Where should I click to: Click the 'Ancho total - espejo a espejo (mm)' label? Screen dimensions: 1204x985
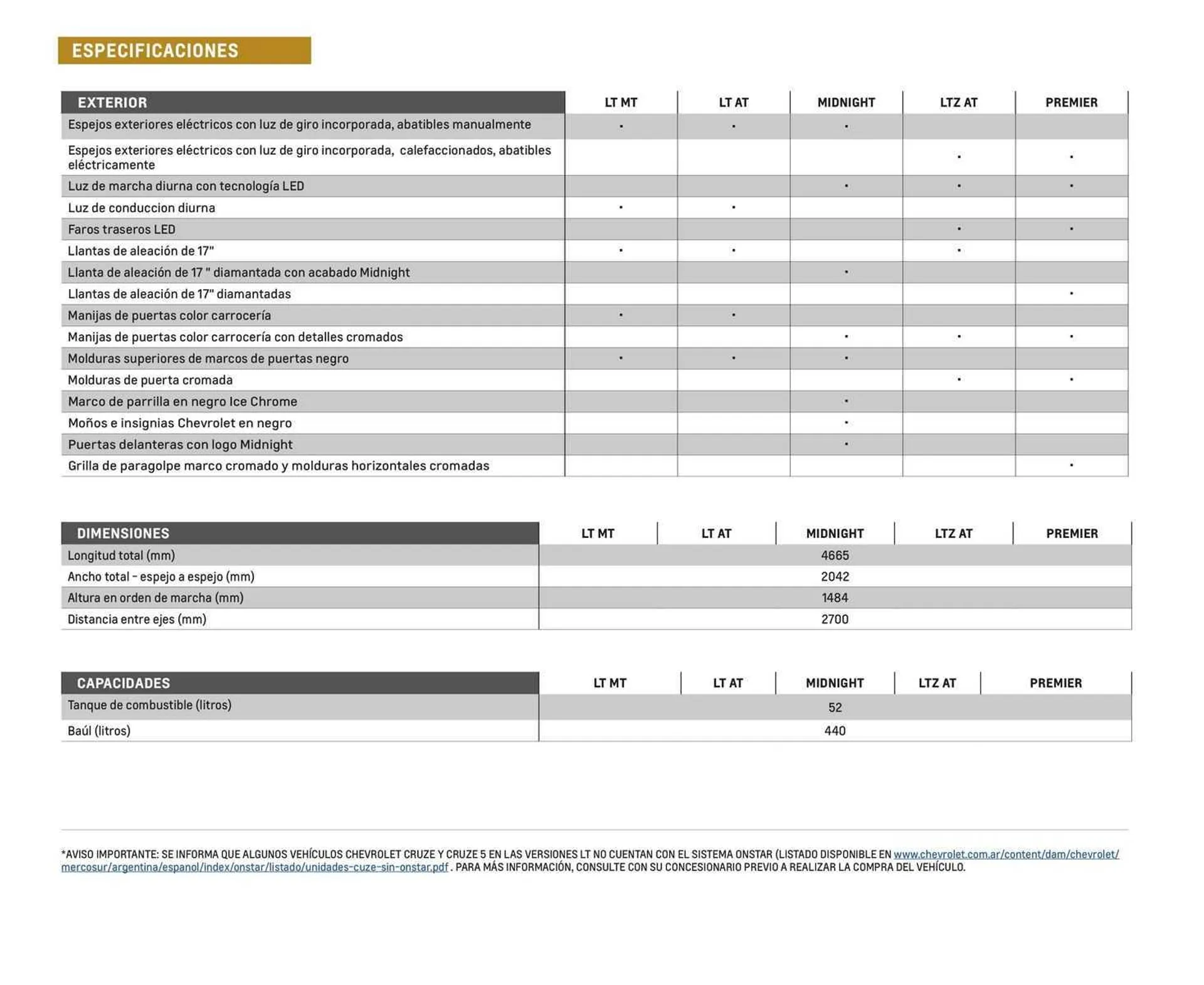[x=161, y=577]
